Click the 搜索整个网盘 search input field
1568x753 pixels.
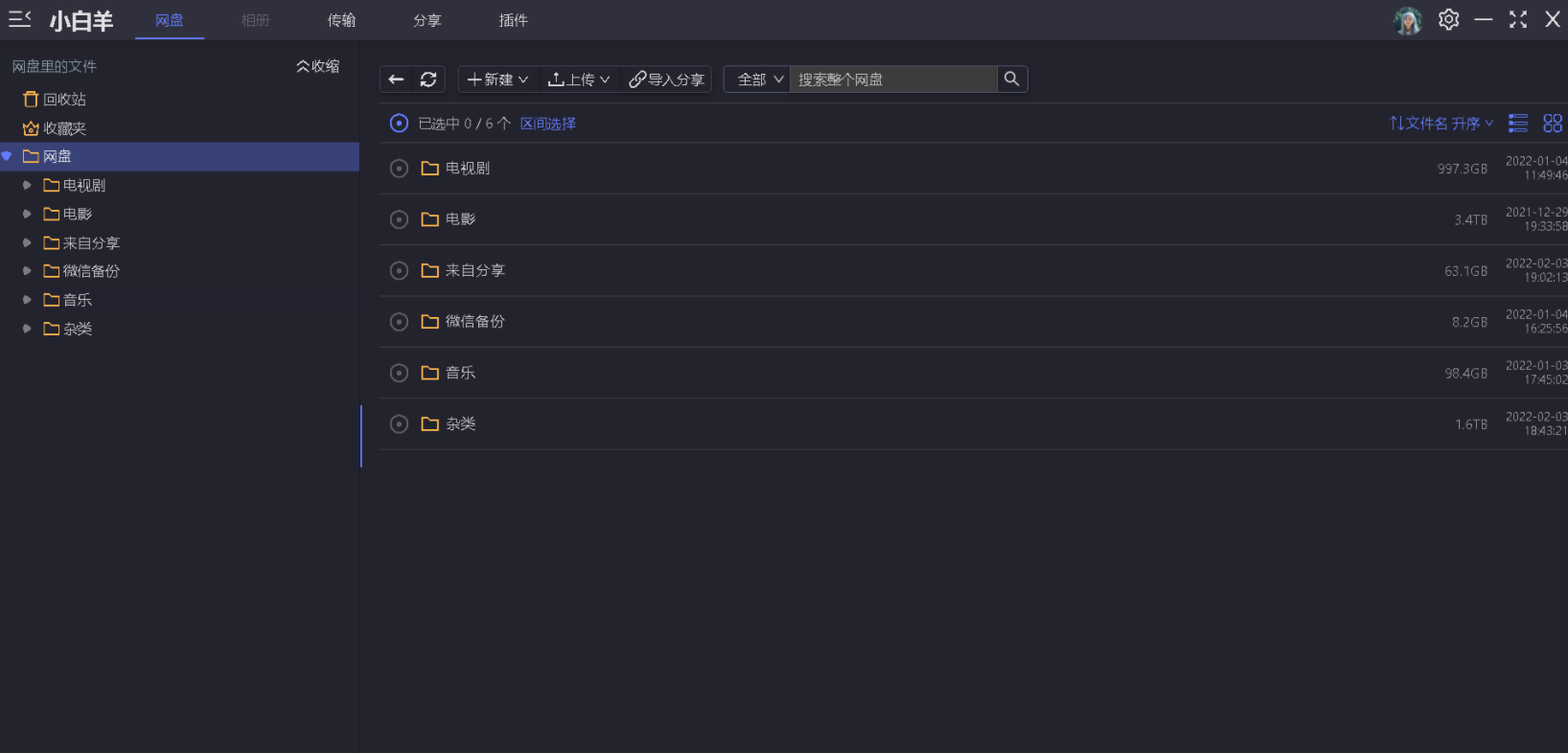click(891, 80)
